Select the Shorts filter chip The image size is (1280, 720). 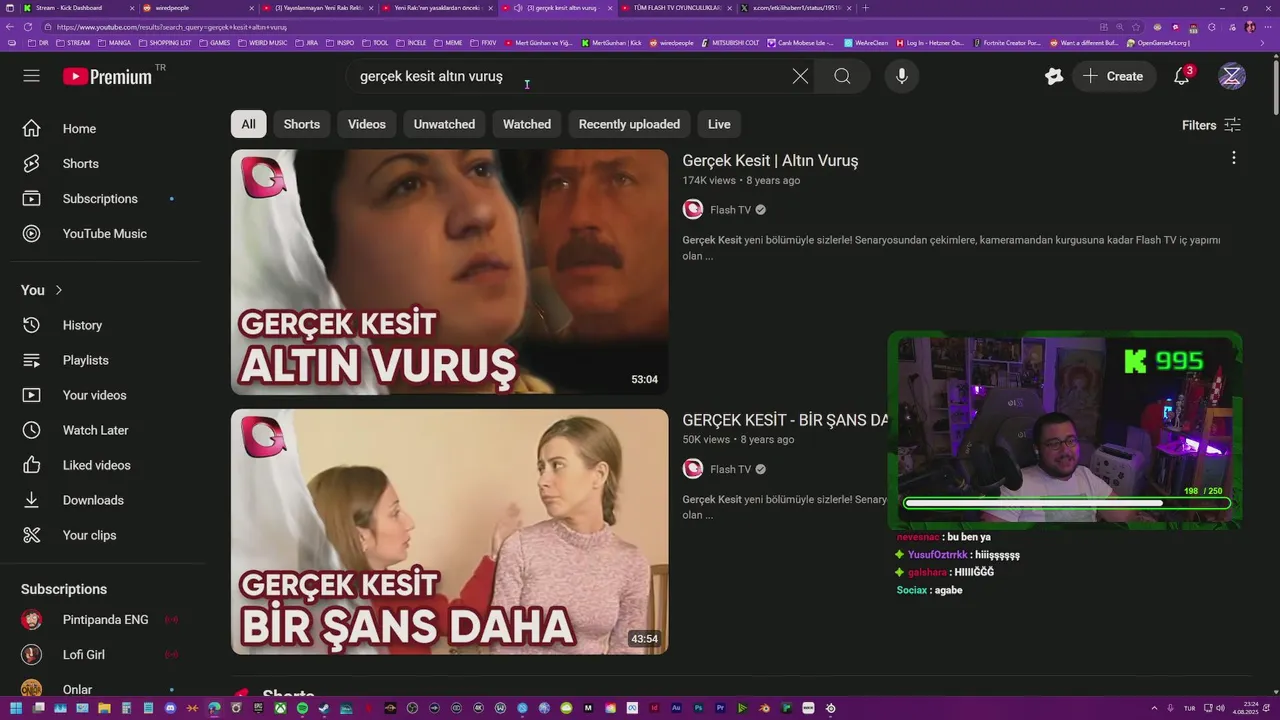click(301, 124)
